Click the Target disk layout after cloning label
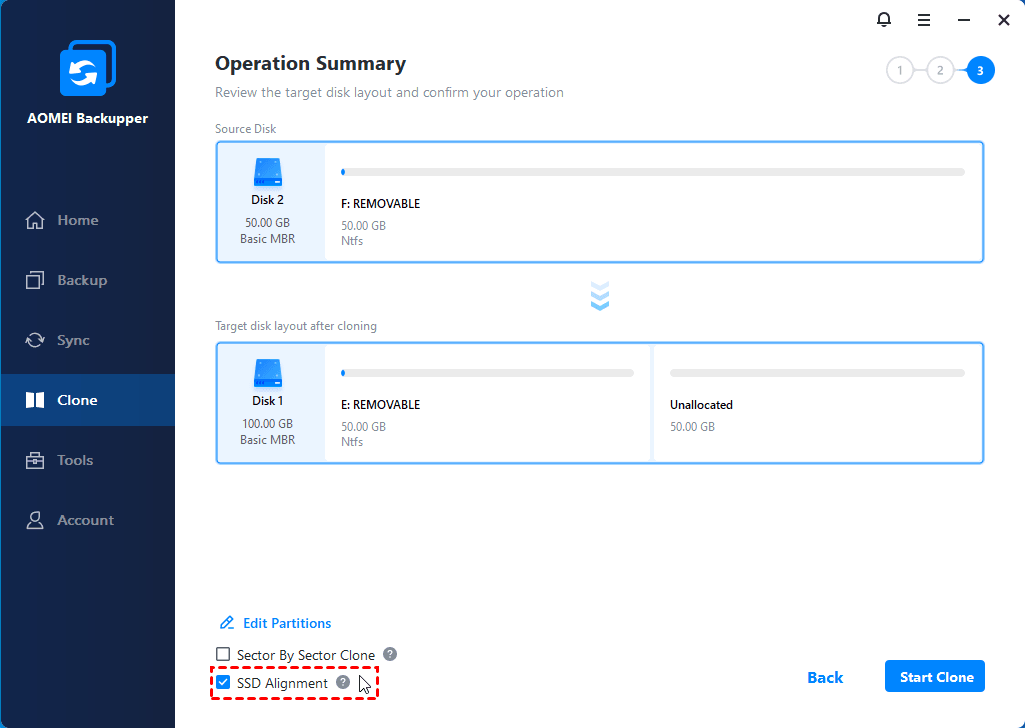The width and height of the screenshot is (1025, 728). click(x=296, y=325)
